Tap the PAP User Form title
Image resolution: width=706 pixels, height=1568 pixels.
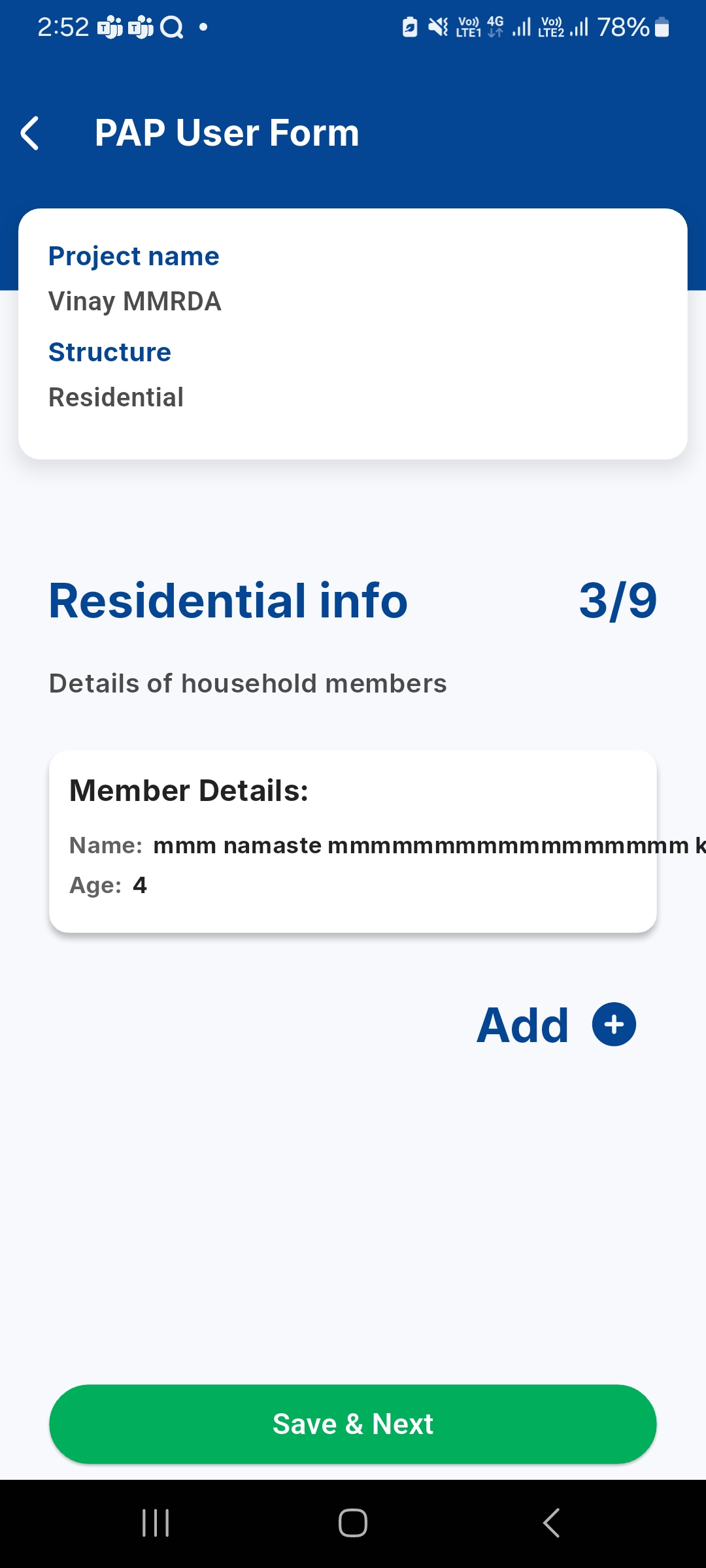coord(227,133)
